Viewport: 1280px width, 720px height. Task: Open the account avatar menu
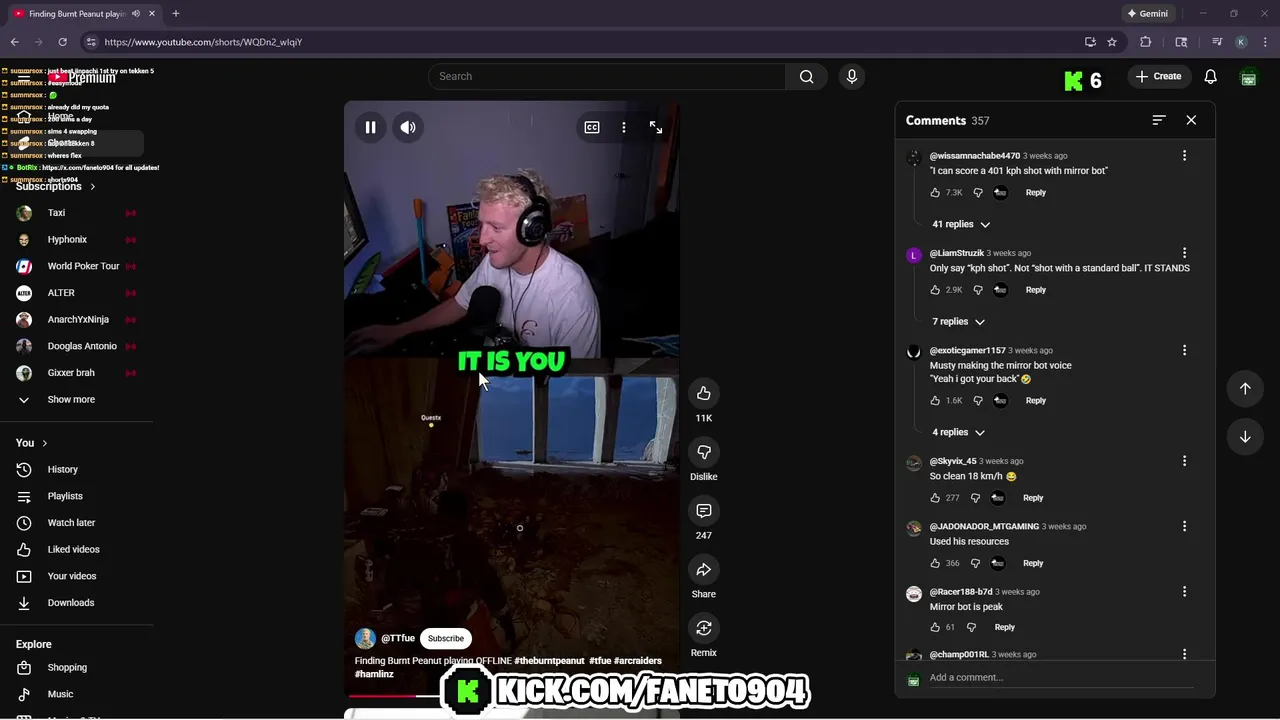click(1248, 77)
